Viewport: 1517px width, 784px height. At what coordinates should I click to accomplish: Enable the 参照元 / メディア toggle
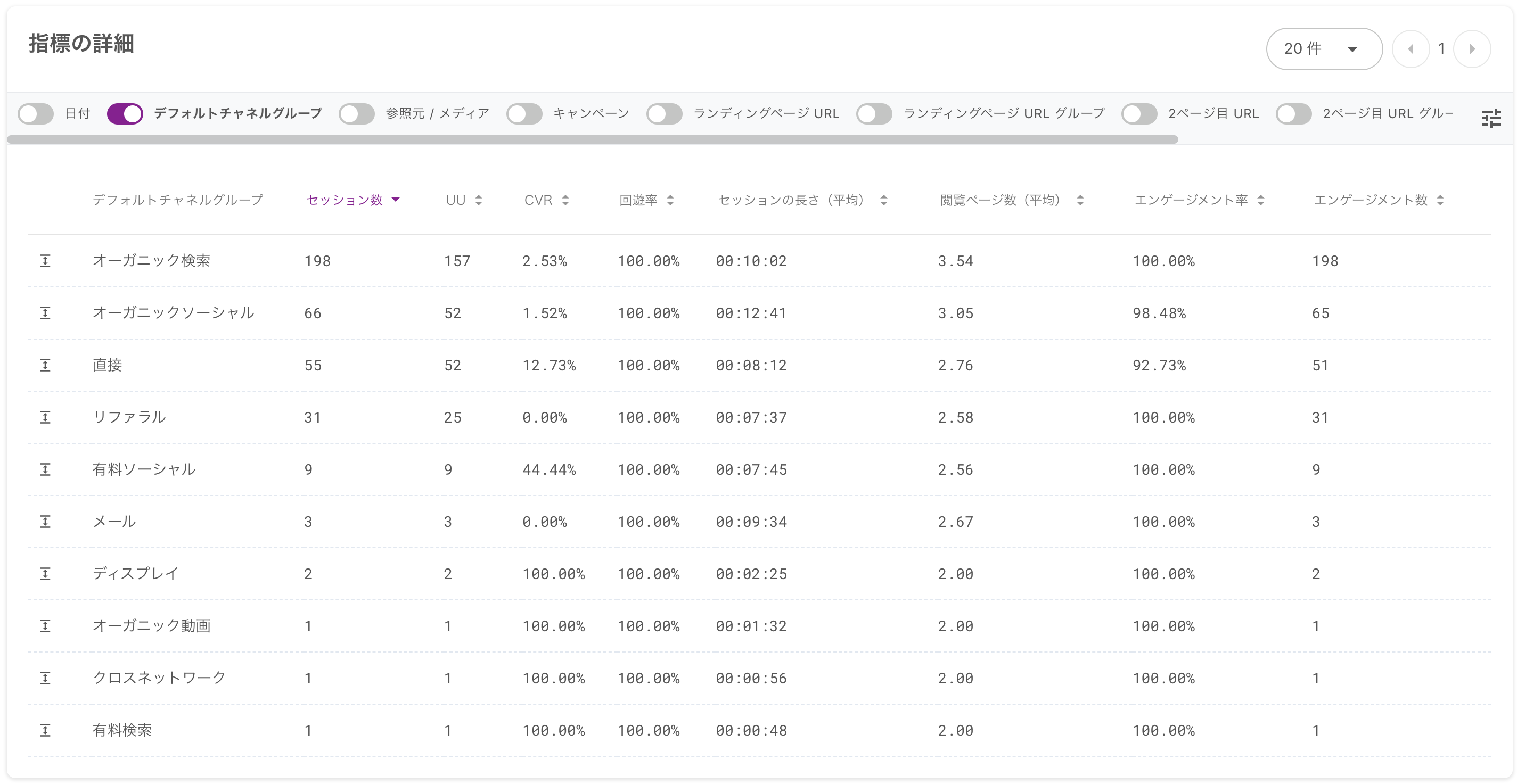coord(357,113)
